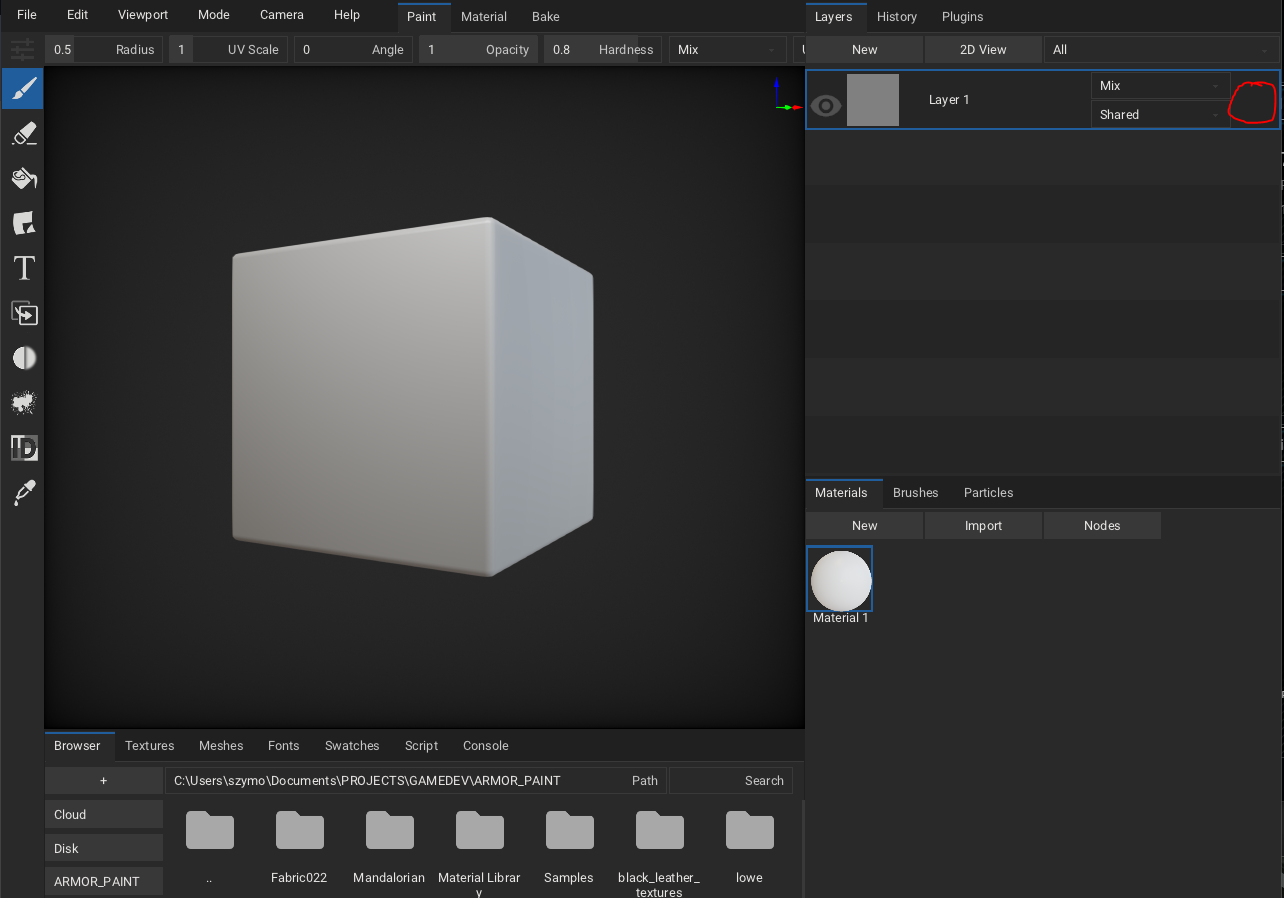This screenshot has height=898, width=1284.
Task: Switch to the Clone tool
Action: (22, 313)
